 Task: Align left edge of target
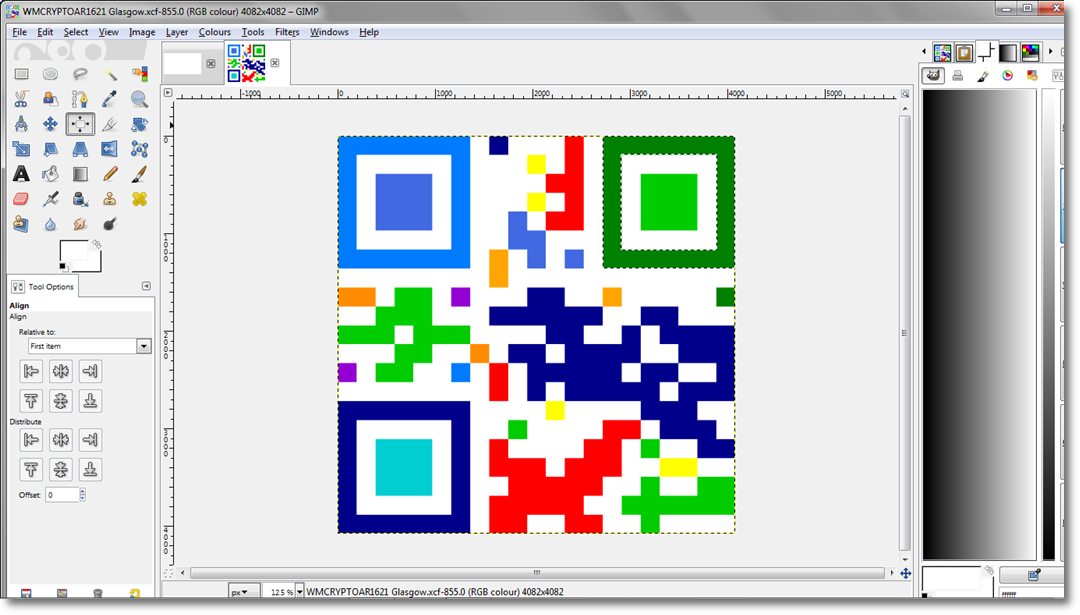pyautogui.click(x=31, y=371)
